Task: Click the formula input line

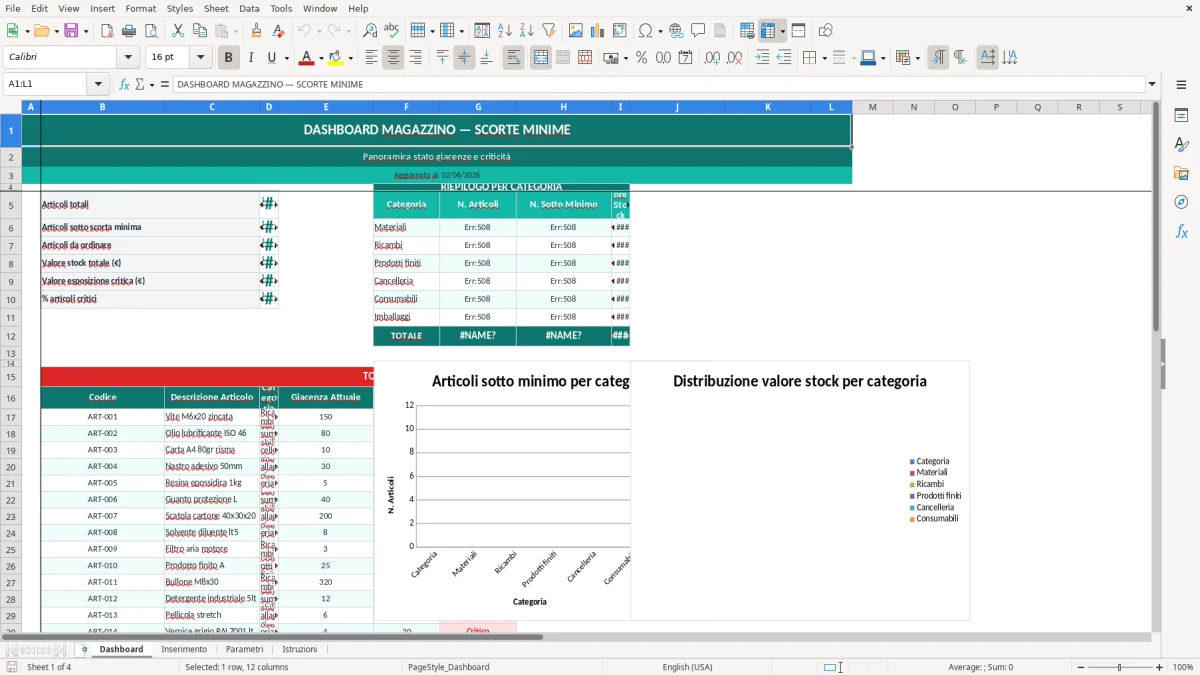Action: 658,84
